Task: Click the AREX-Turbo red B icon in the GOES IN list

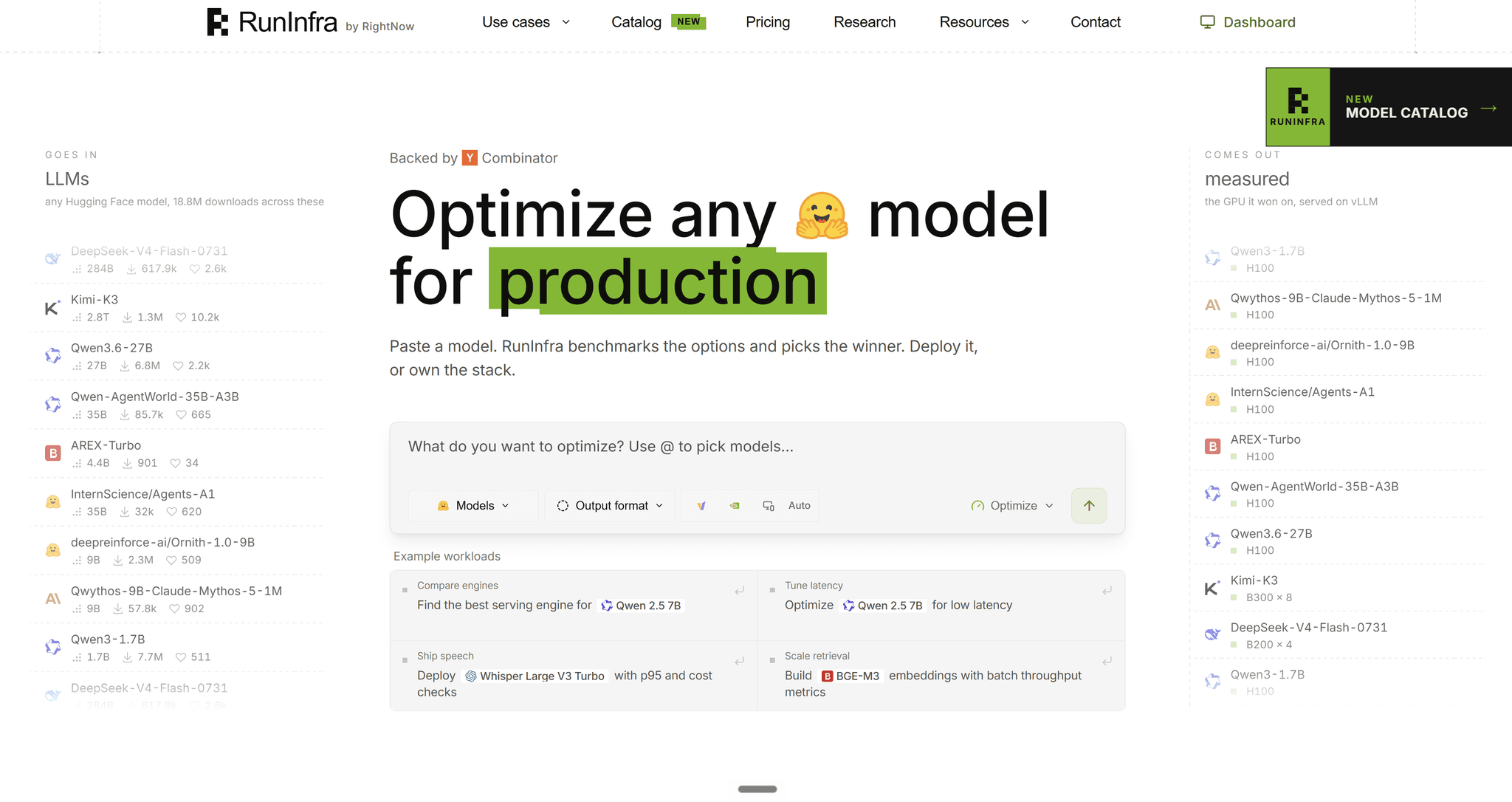Action: coord(52,453)
